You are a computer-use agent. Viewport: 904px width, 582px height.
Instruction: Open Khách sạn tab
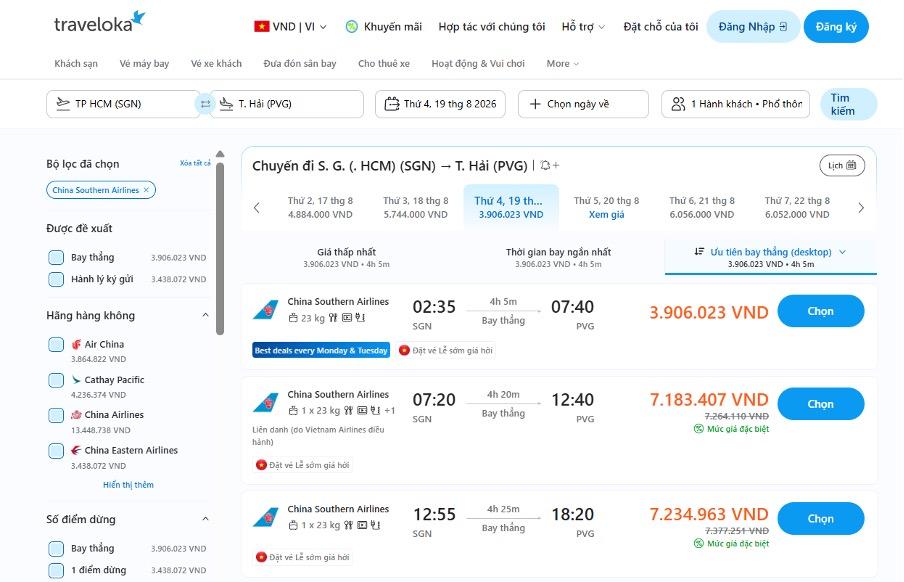[x=76, y=63]
